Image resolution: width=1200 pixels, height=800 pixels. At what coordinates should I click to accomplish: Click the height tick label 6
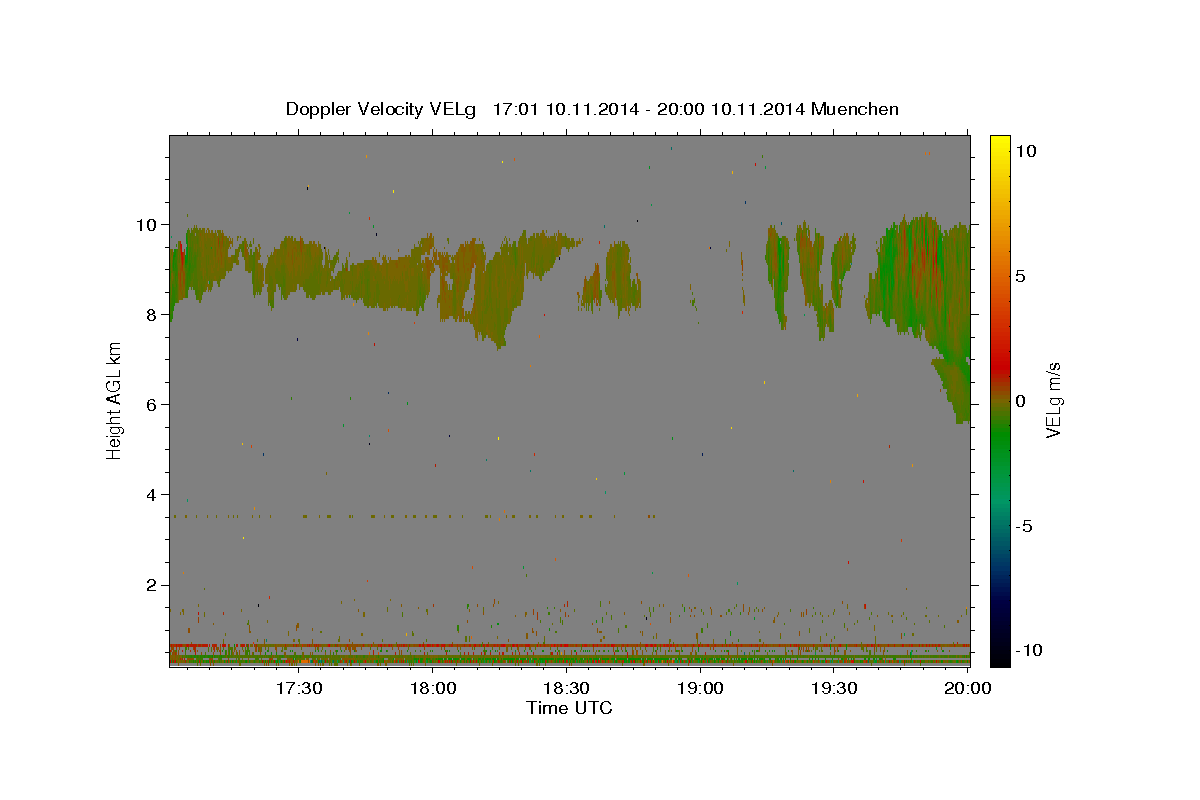[152, 404]
